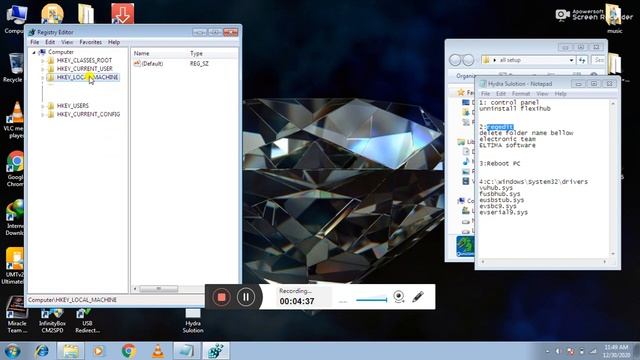Screen dimensions: 640x360
Task: Open UMTv2 Ultimate desktop icon
Action: tap(14, 266)
